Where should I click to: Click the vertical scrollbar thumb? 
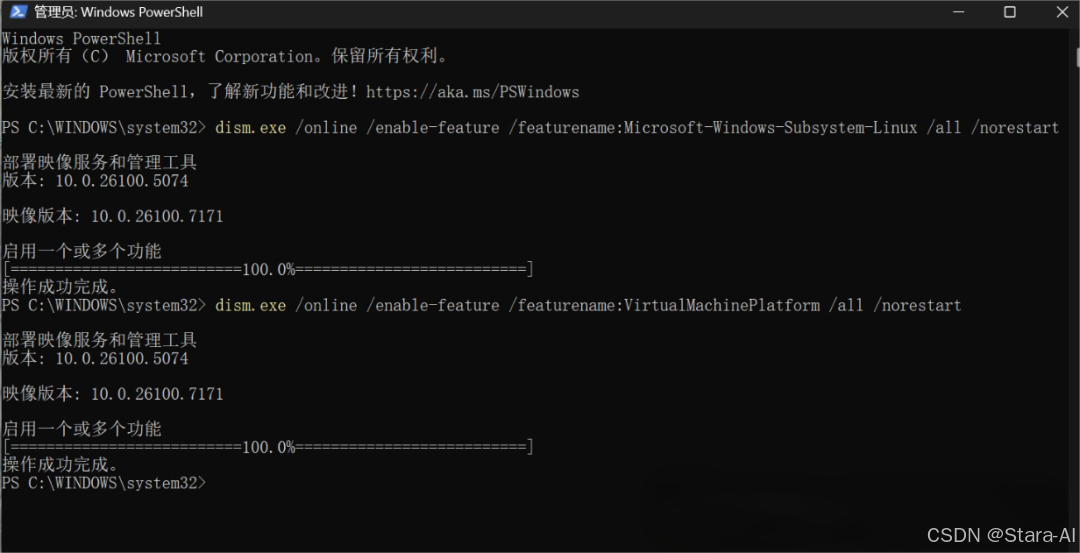pyautogui.click(x=1077, y=56)
